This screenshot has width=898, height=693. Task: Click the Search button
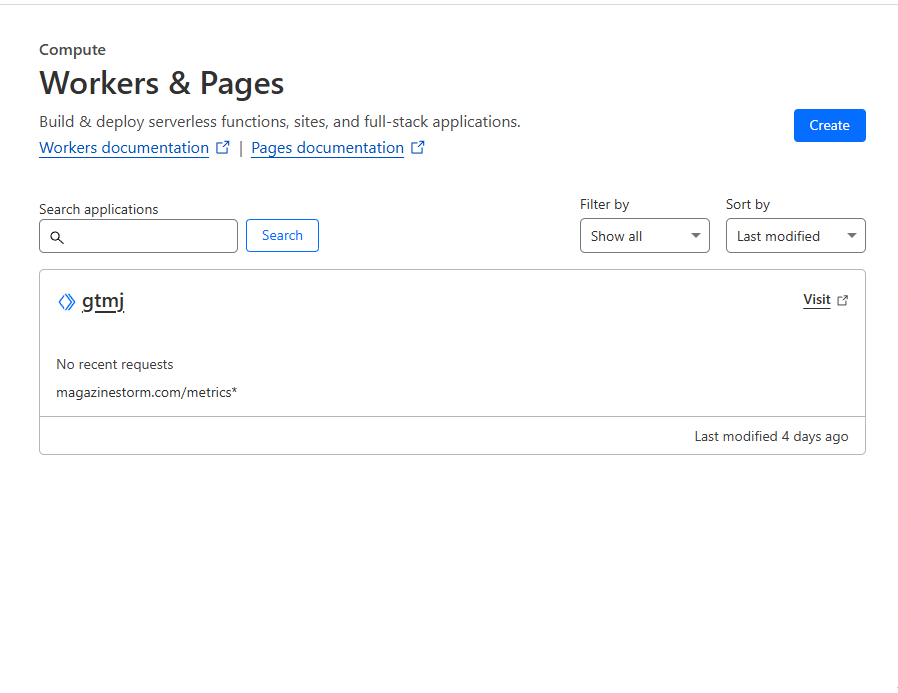click(282, 235)
